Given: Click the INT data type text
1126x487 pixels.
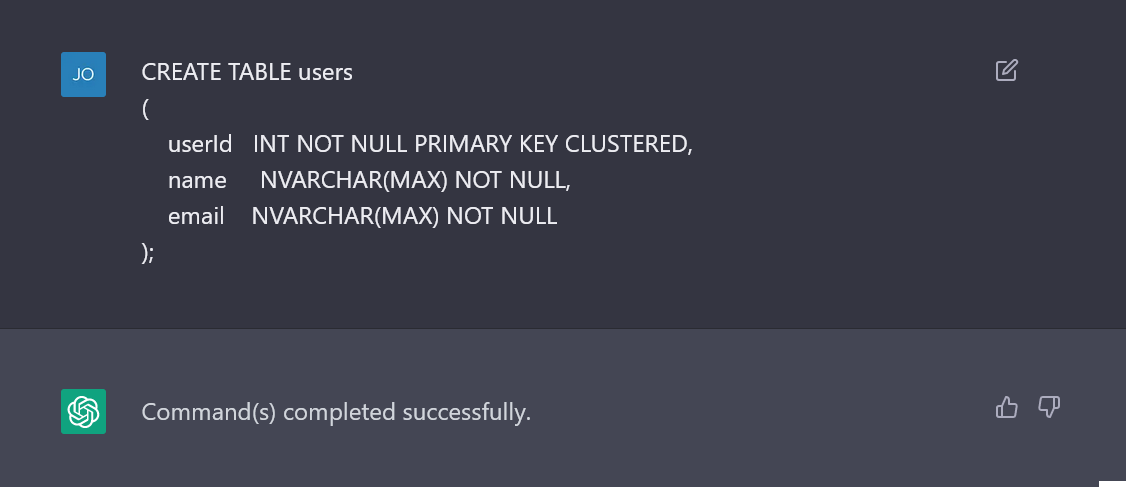Looking at the screenshot, I should click(x=272, y=144).
